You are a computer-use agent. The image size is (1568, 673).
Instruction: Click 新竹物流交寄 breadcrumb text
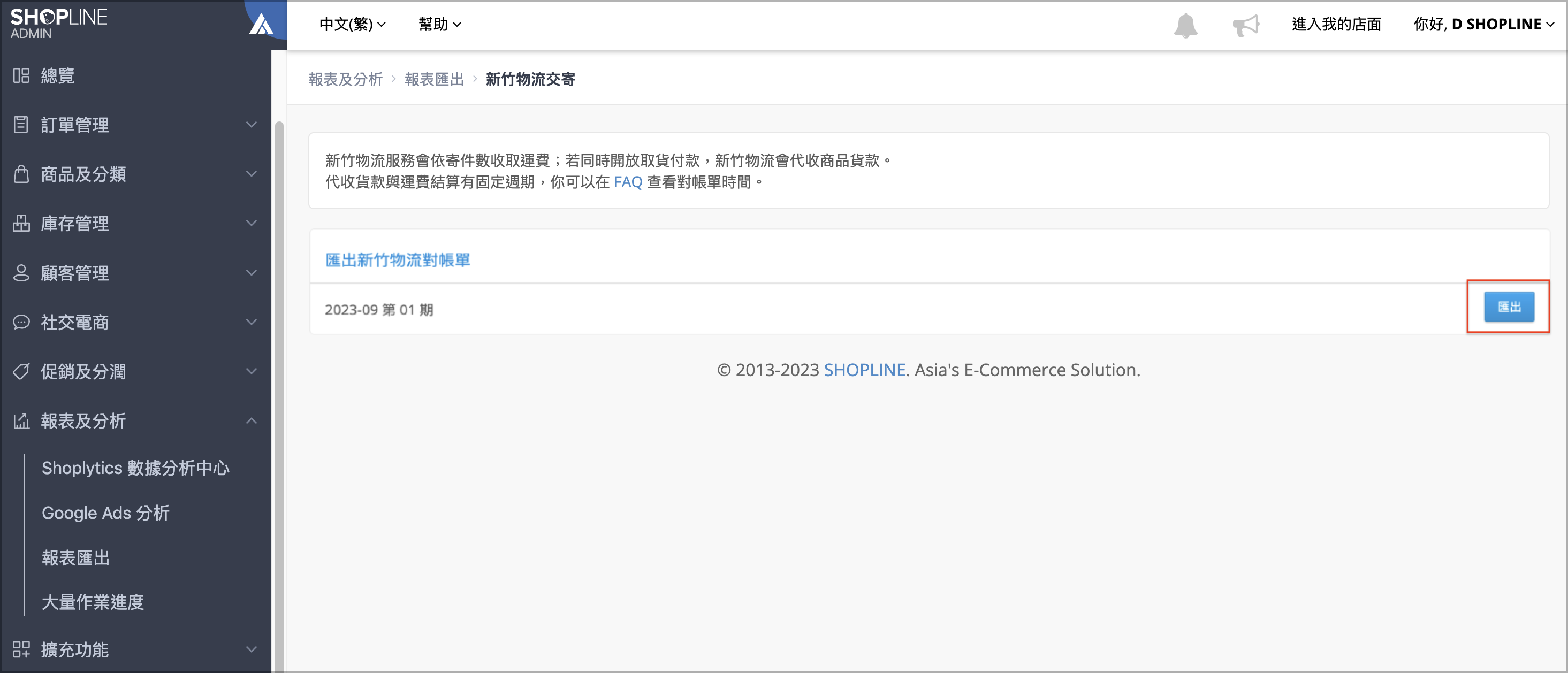pos(530,79)
